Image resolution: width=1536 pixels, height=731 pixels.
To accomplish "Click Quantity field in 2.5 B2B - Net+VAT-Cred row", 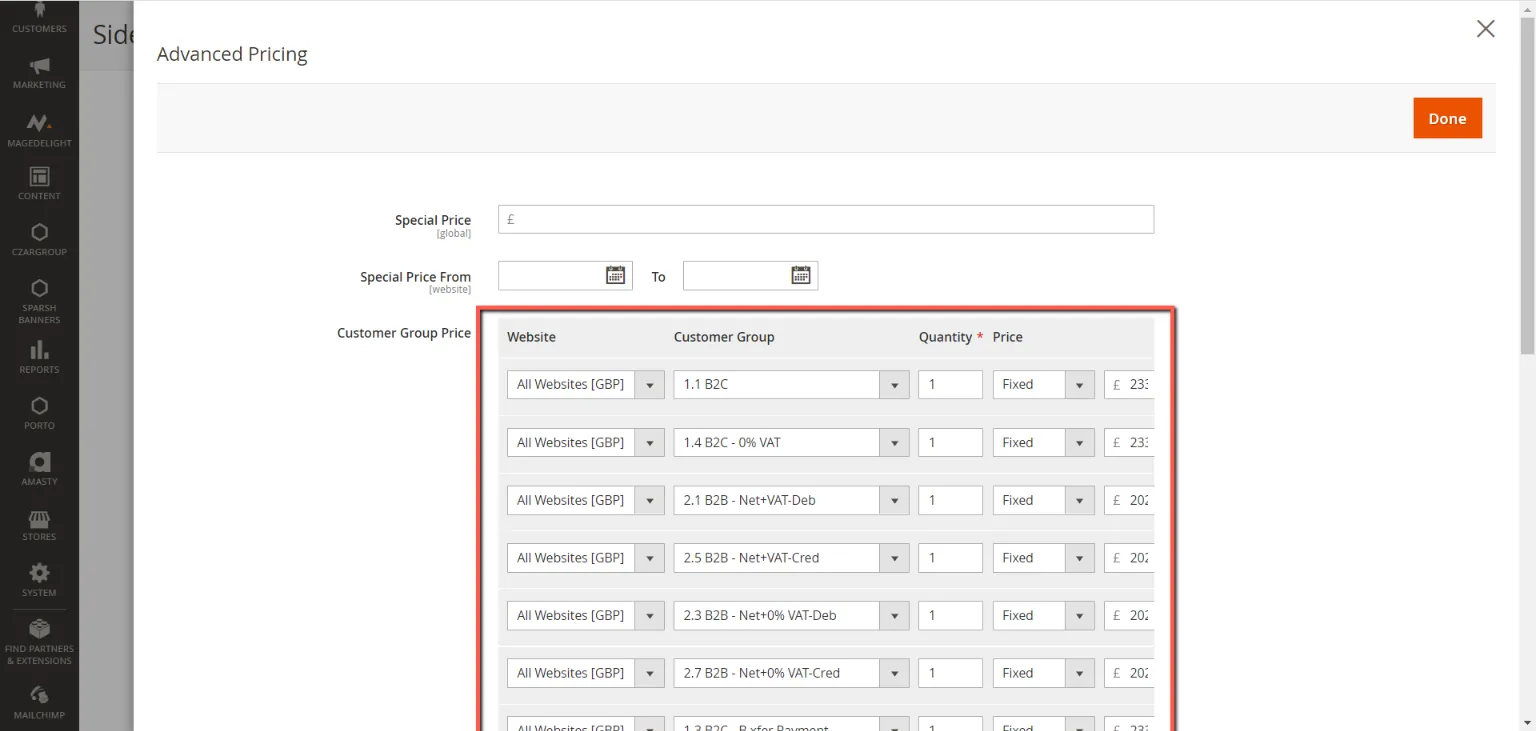I will coord(950,558).
